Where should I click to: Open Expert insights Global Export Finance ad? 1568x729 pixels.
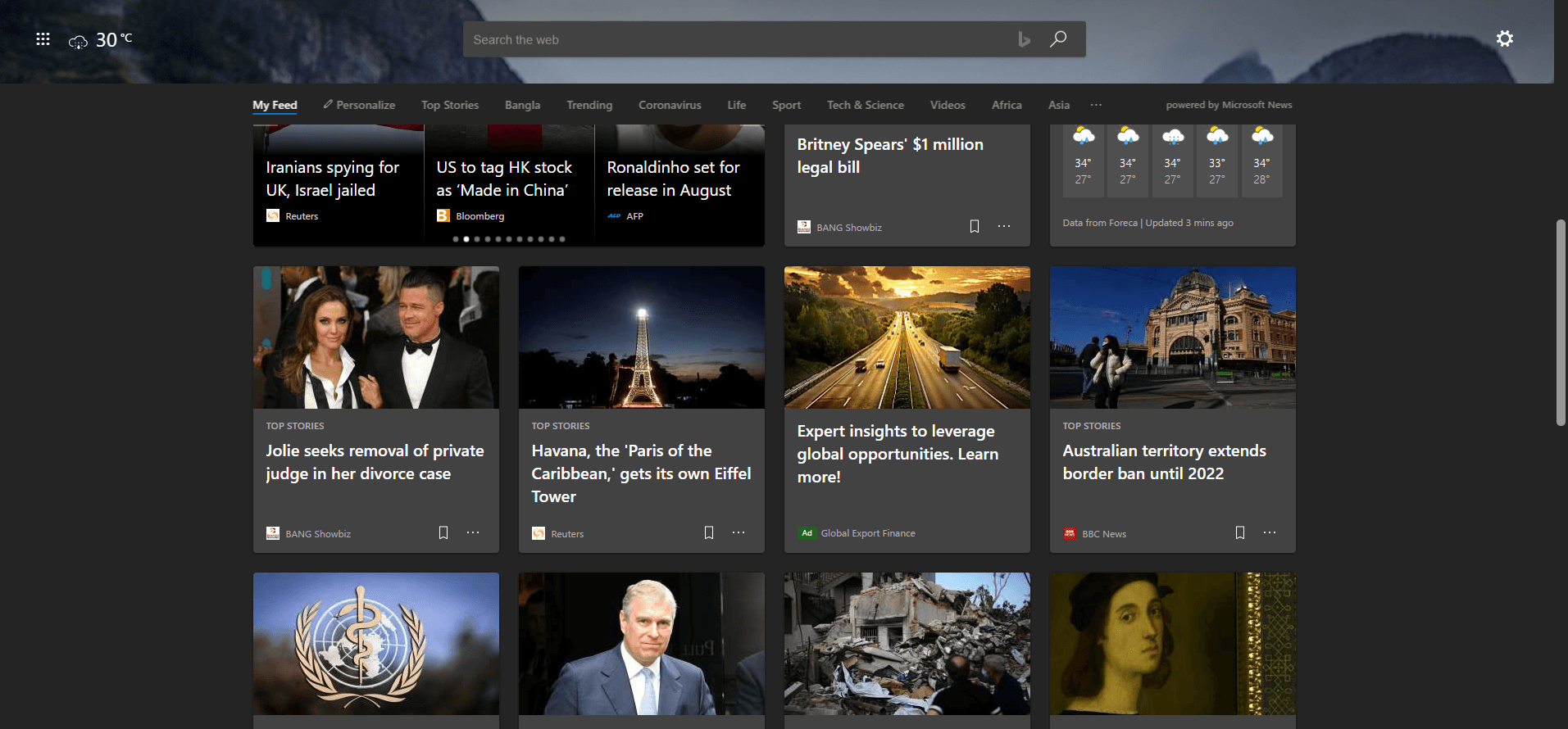898,454
